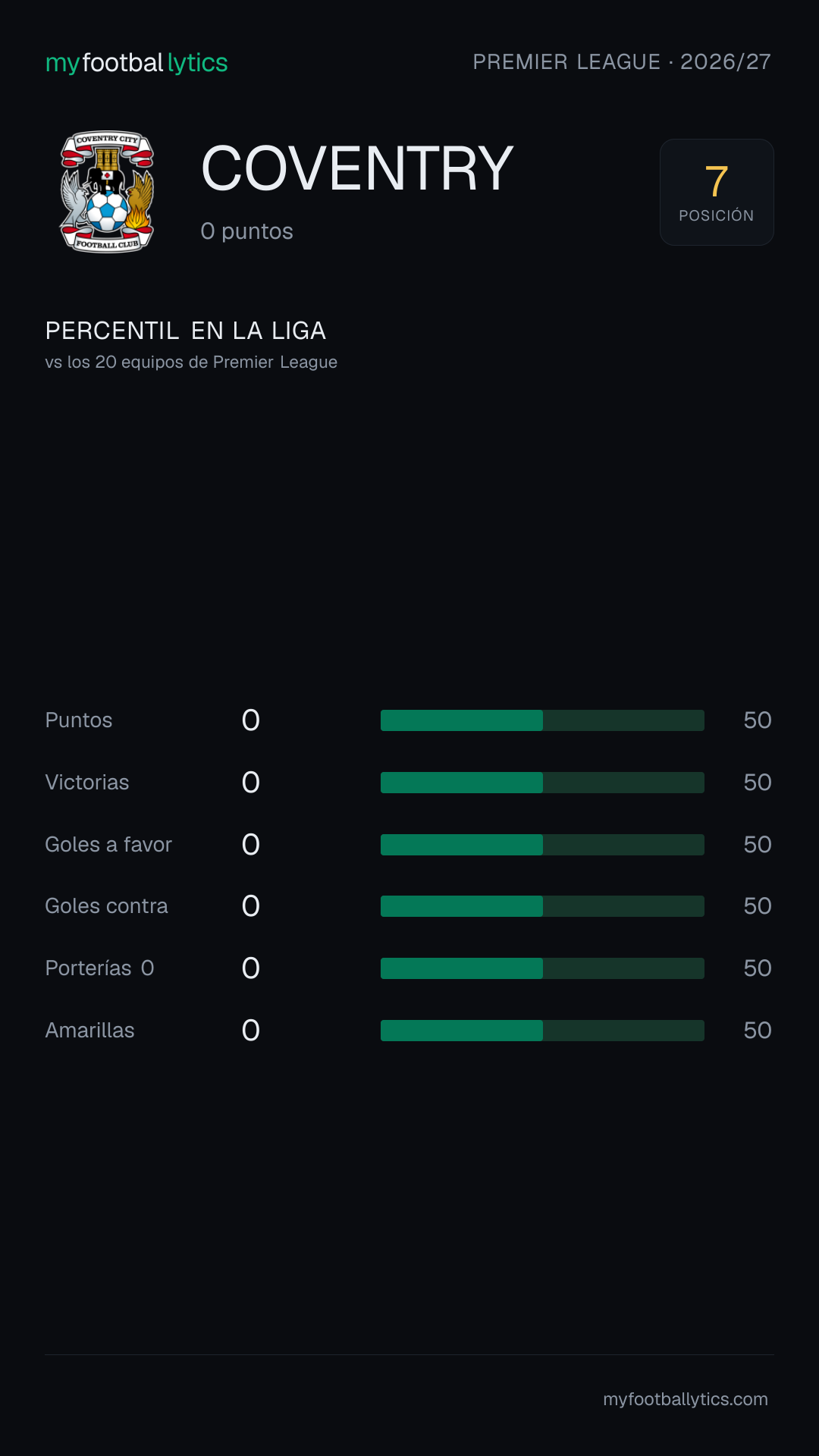Click the Amarillas percentile bar
This screenshot has height=1456, width=819.
542,1031
